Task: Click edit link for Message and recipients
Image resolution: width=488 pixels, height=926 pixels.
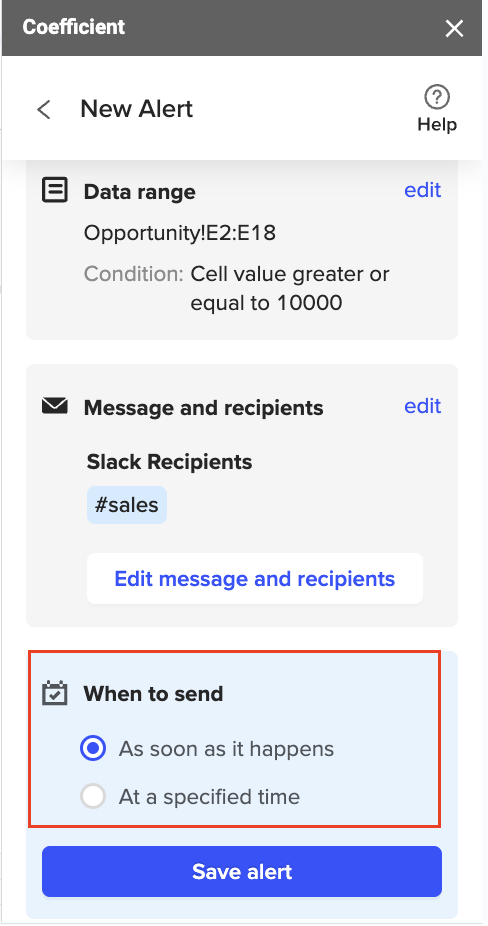Action: tap(422, 406)
